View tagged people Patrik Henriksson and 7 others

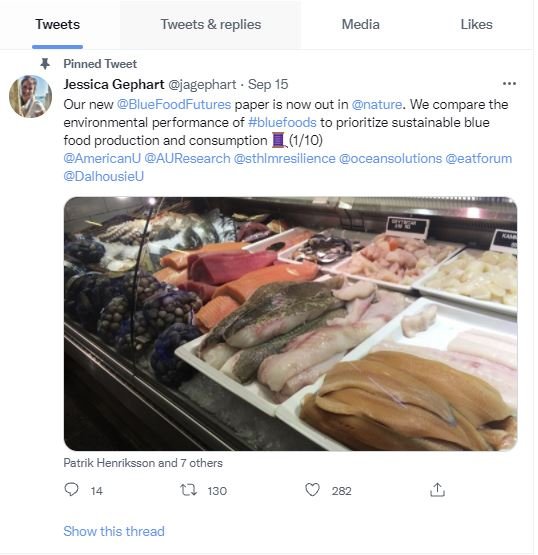(x=143, y=463)
